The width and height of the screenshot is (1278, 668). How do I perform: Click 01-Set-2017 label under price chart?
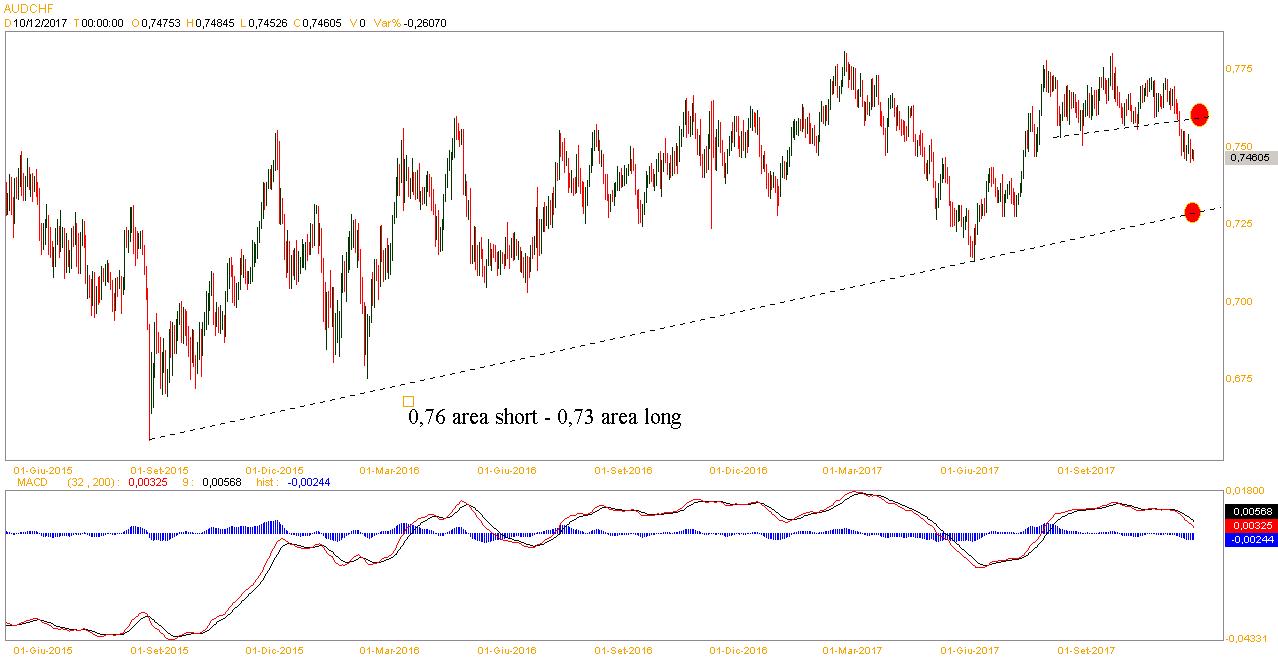tap(1087, 470)
